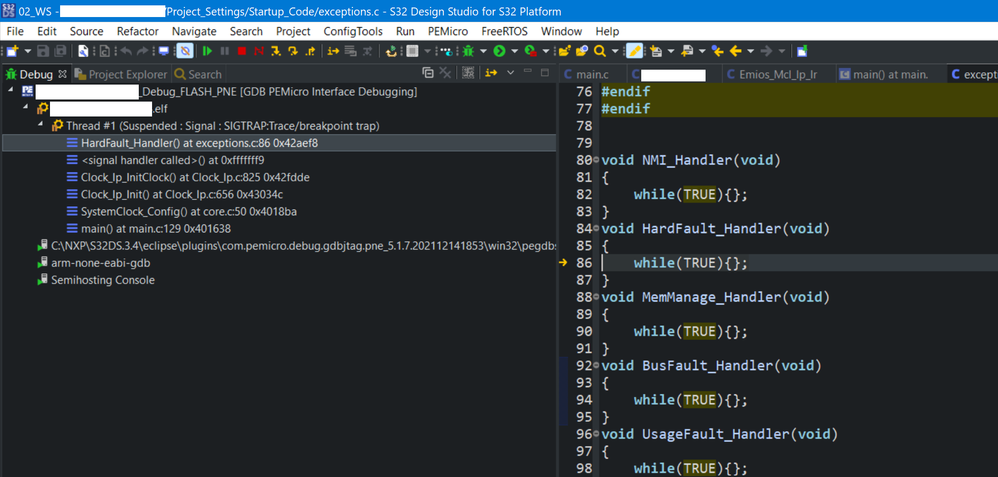This screenshot has height=477, width=998.
Task: Click the Step Into icon
Action: (276, 51)
